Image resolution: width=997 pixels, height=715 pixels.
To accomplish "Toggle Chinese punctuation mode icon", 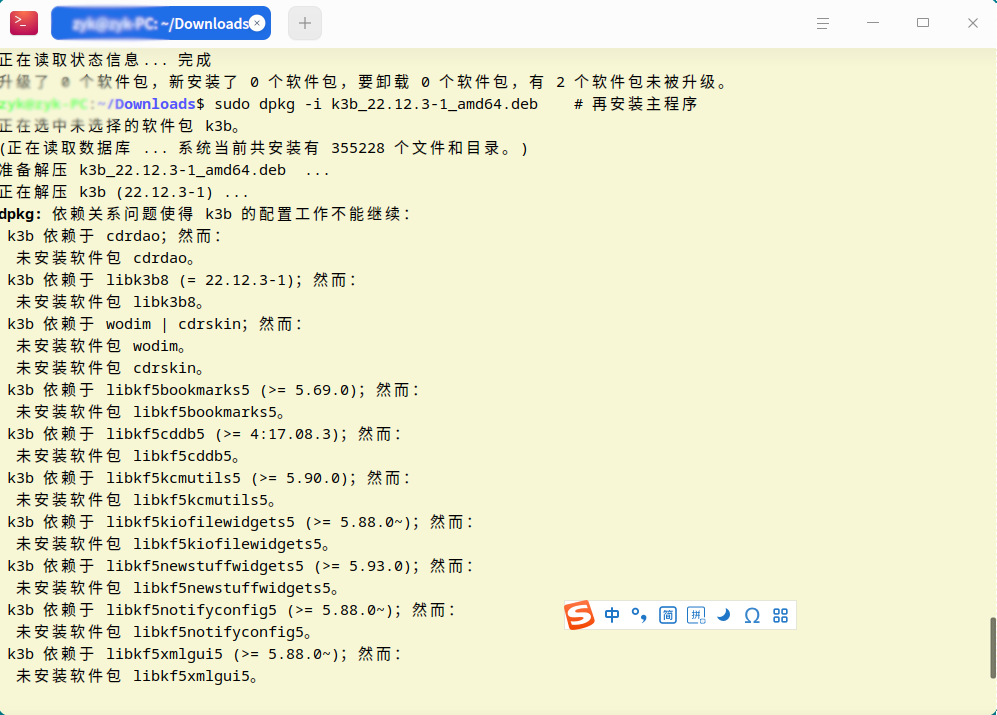I will click(x=639, y=615).
